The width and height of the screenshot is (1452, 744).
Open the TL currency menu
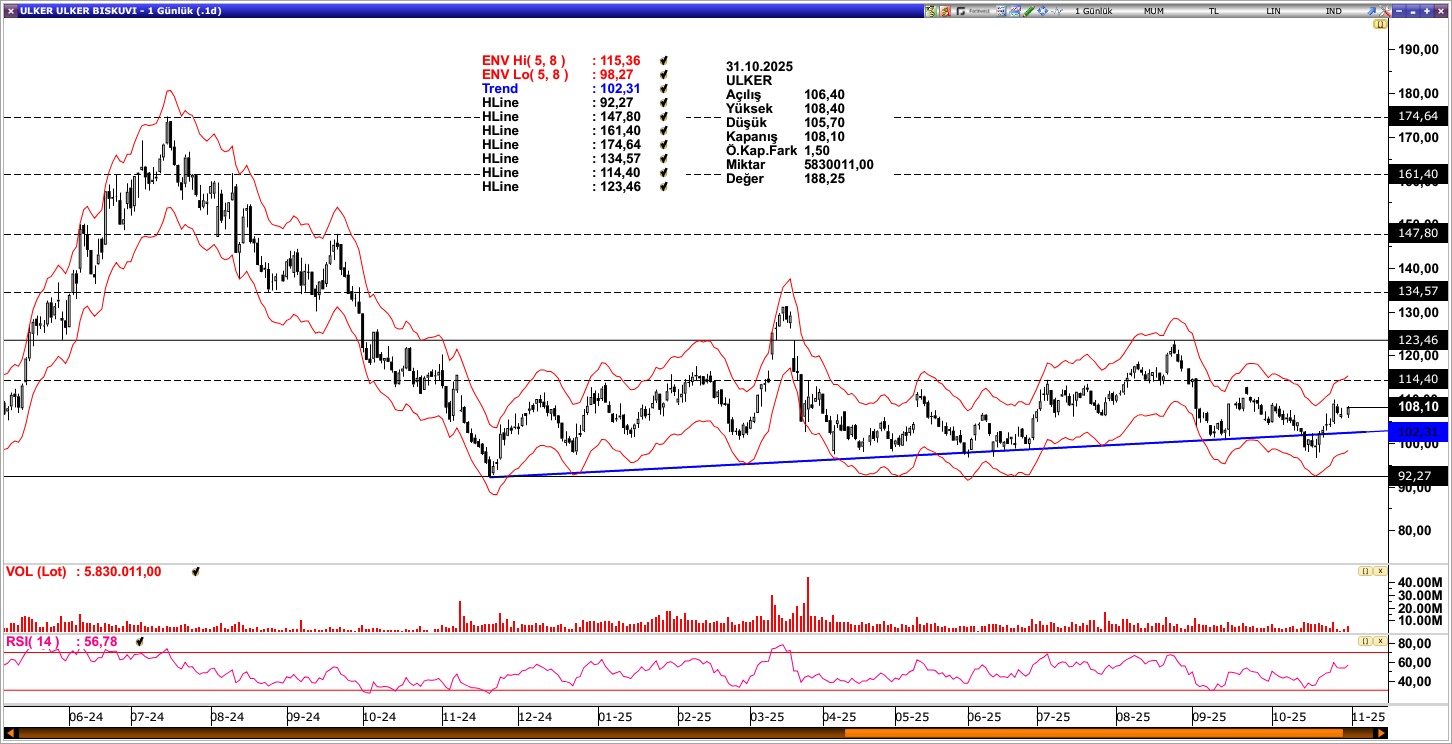[1214, 11]
